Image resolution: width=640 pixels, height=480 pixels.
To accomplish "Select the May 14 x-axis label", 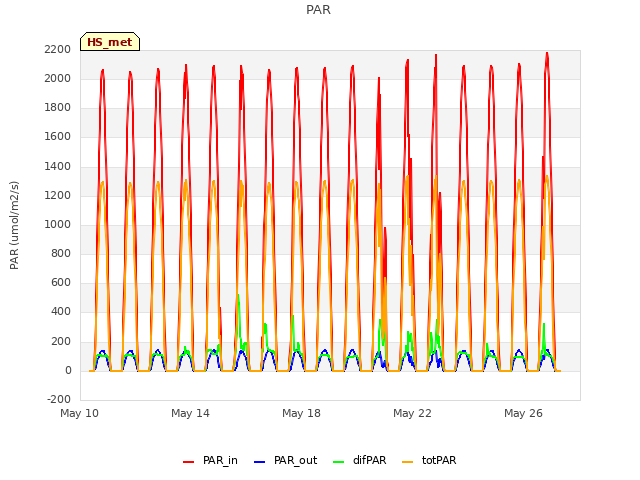I will pyautogui.click(x=191, y=413).
